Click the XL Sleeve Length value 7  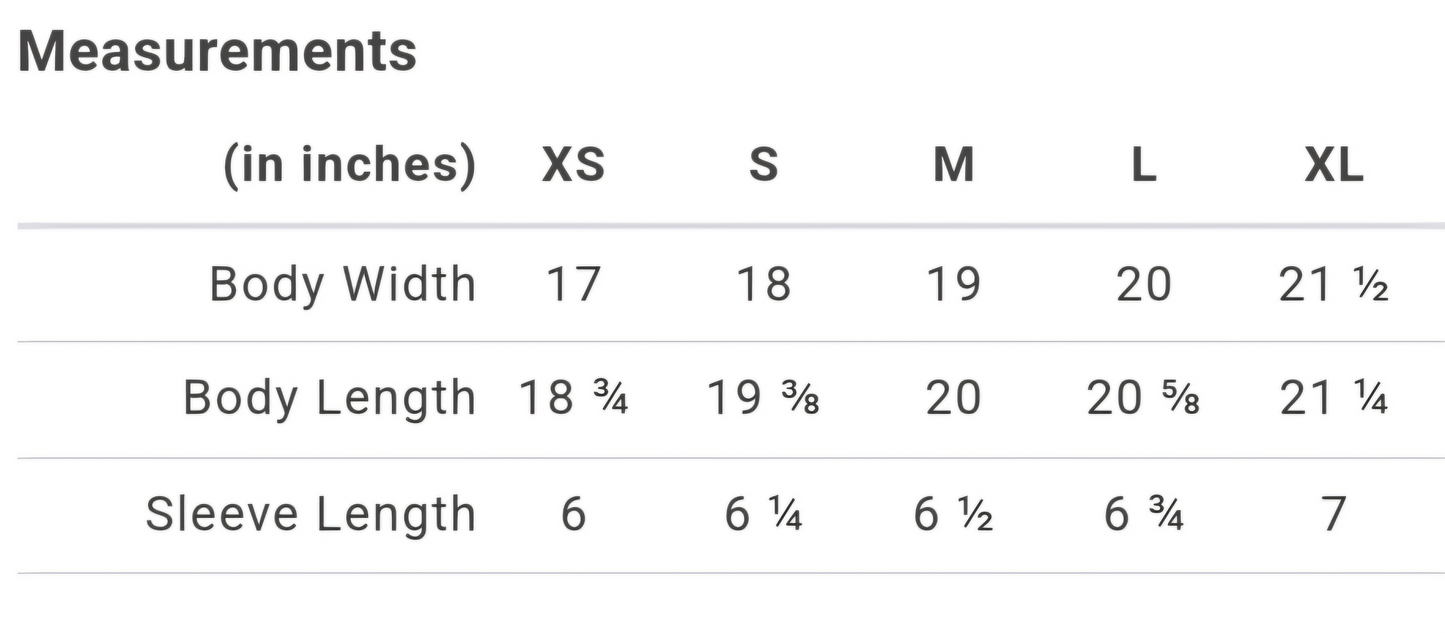(x=1334, y=514)
